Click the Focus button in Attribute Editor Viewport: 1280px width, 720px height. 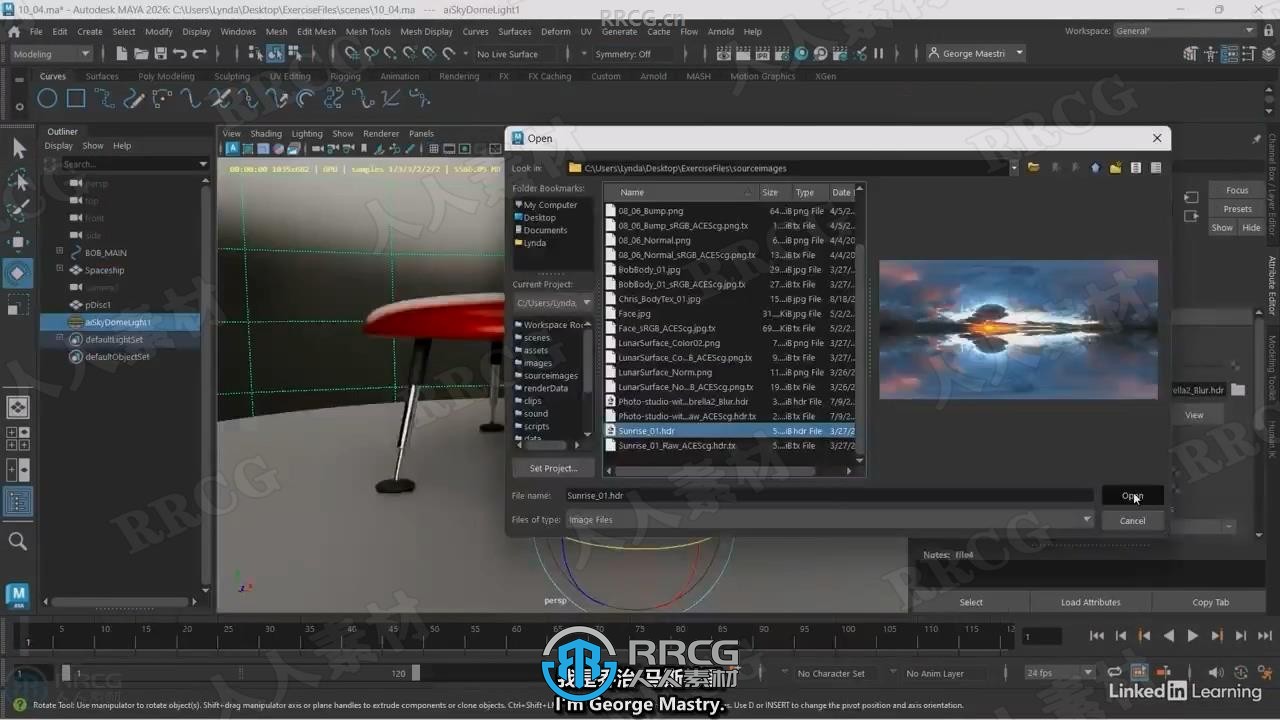pos(1237,190)
